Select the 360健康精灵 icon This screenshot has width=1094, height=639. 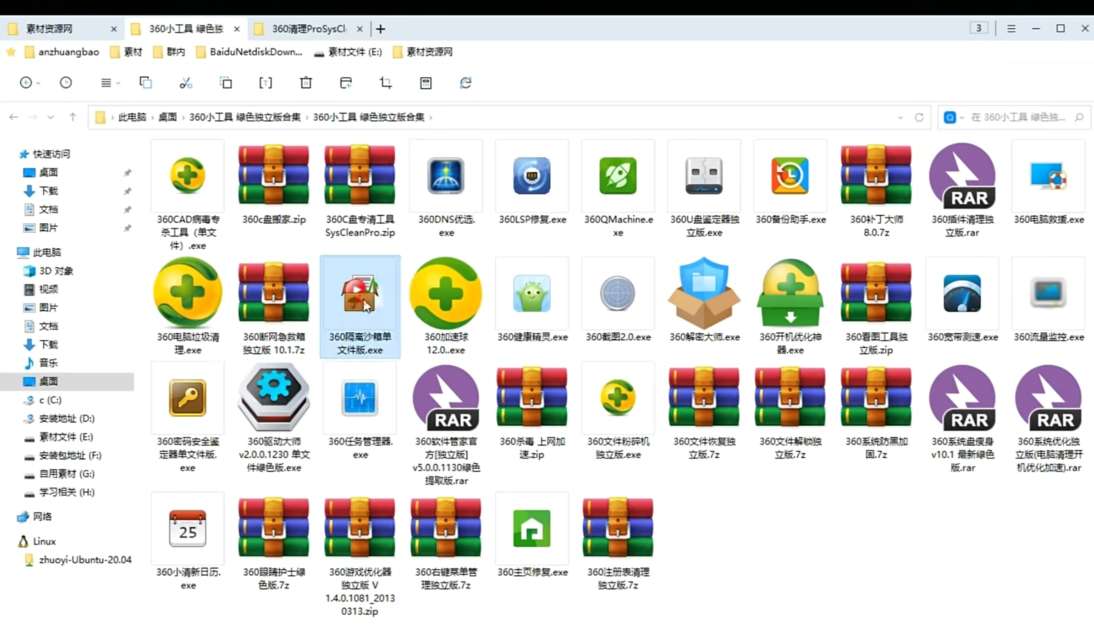click(x=531, y=295)
